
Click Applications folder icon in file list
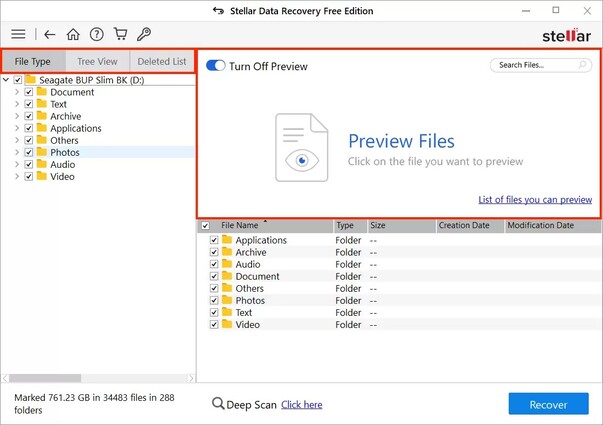point(227,240)
